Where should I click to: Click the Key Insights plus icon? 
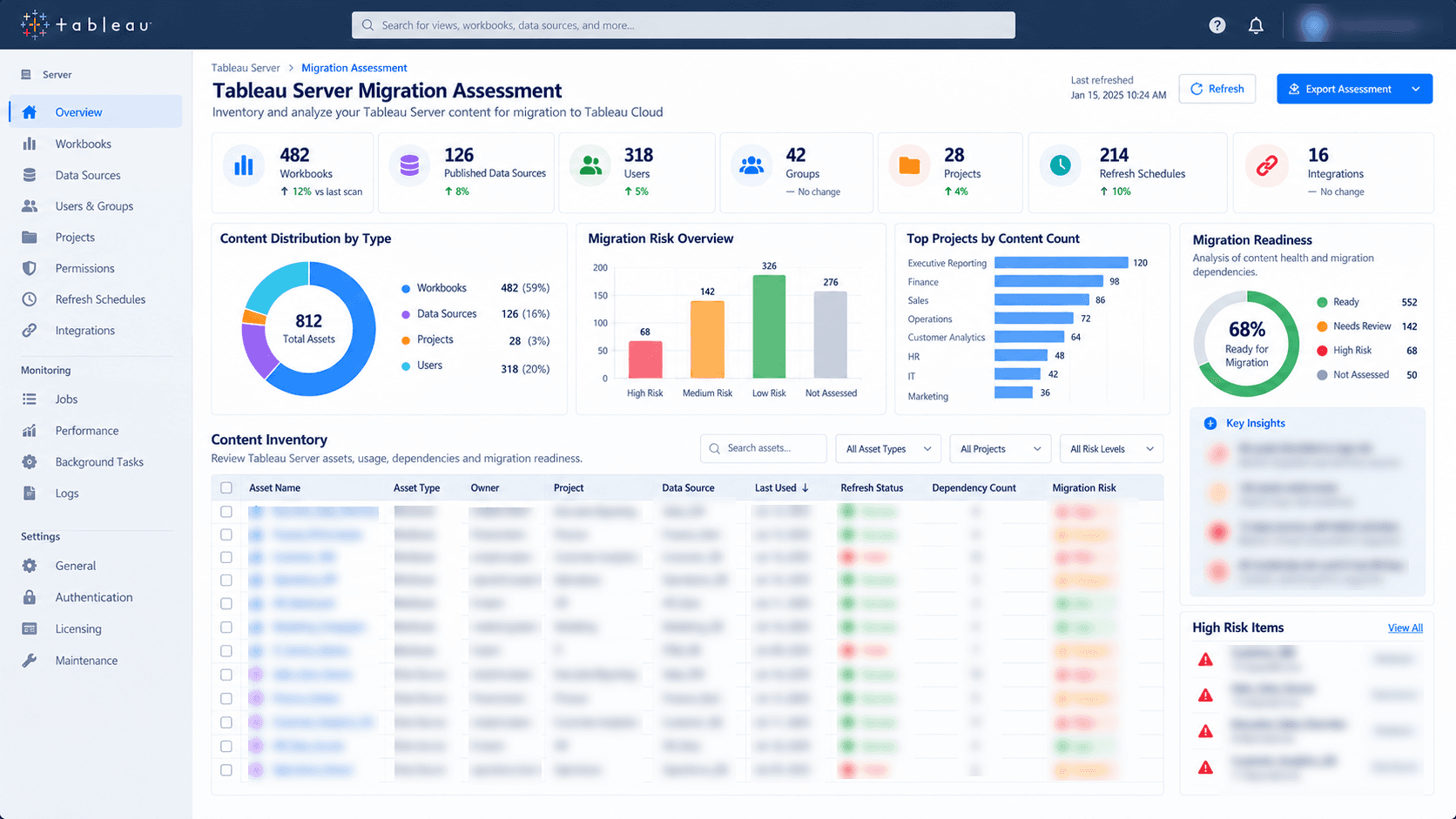click(1210, 423)
